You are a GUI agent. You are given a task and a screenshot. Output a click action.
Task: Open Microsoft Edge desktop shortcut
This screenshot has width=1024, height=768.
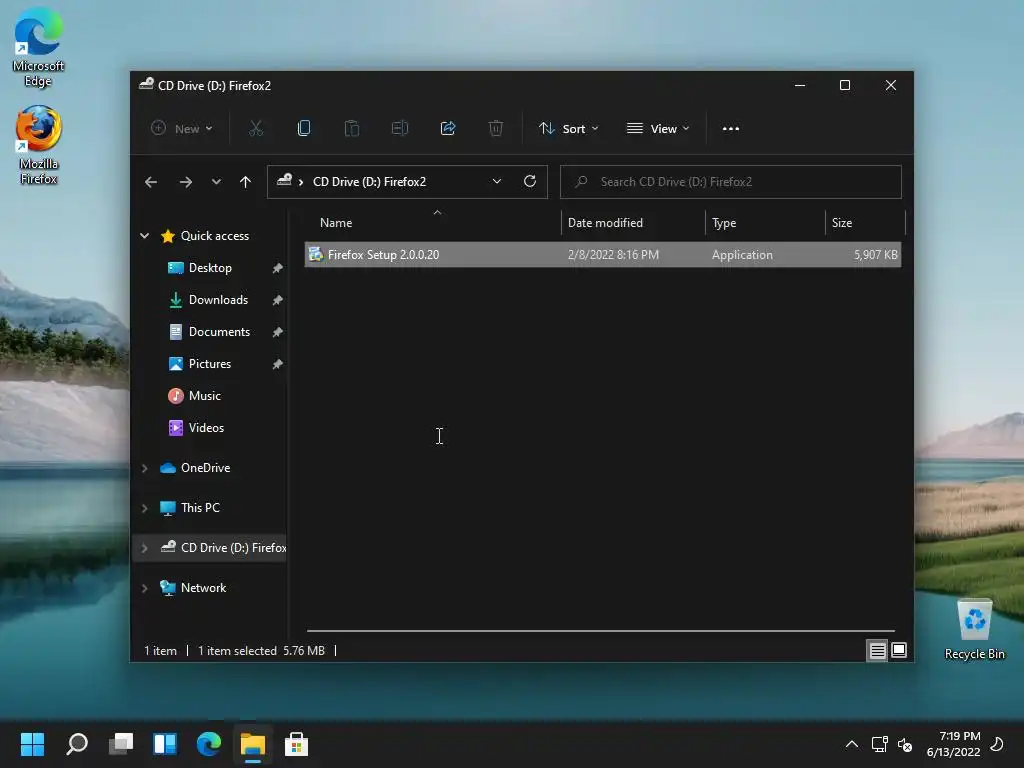[x=38, y=47]
